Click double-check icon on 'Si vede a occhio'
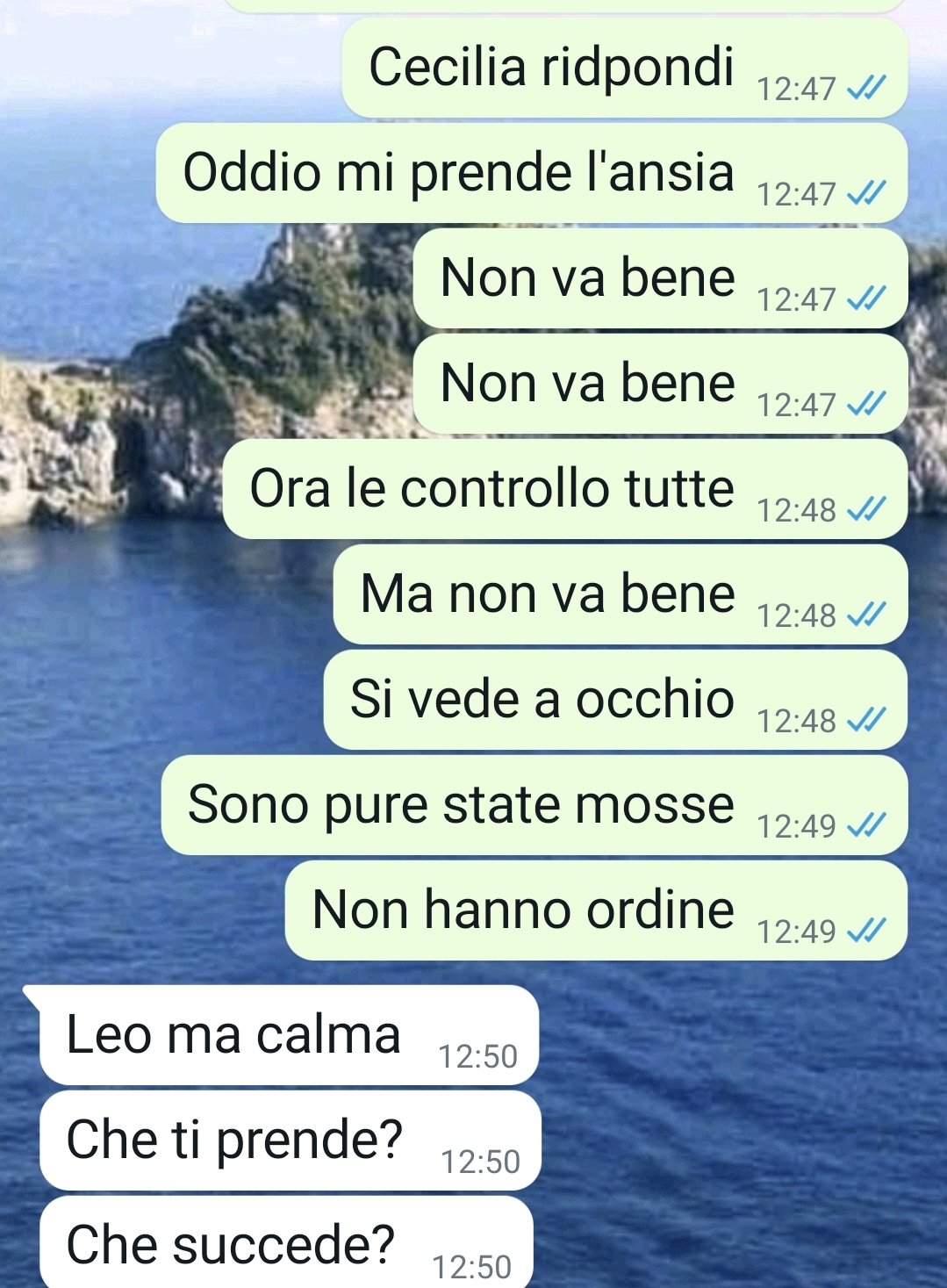This screenshot has height=1288, width=947. pos(866,719)
